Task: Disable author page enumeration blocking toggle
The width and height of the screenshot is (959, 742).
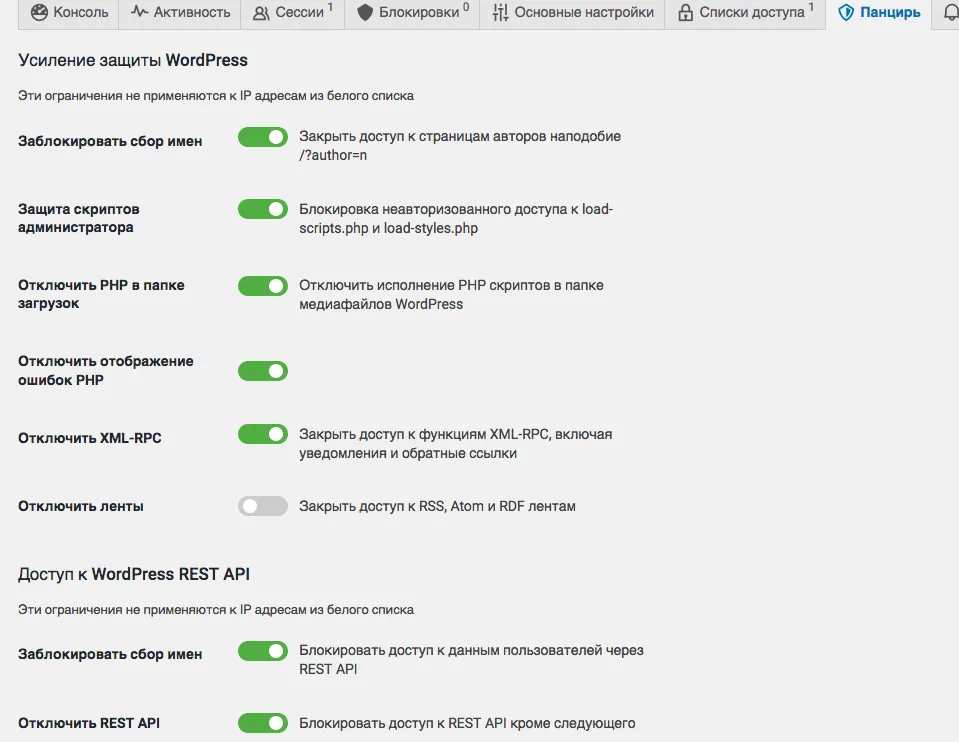Action: coord(263,137)
